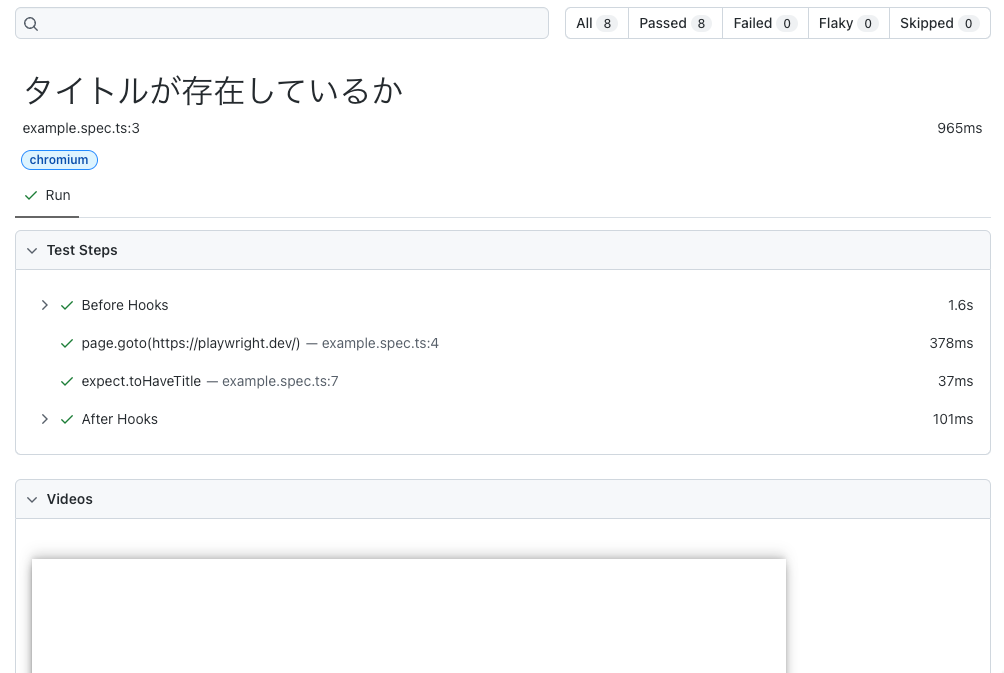The width and height of the screenshot is (1004, 673).
Task: Click the test title タイトルが存在しているか
Action: (213, 90)
